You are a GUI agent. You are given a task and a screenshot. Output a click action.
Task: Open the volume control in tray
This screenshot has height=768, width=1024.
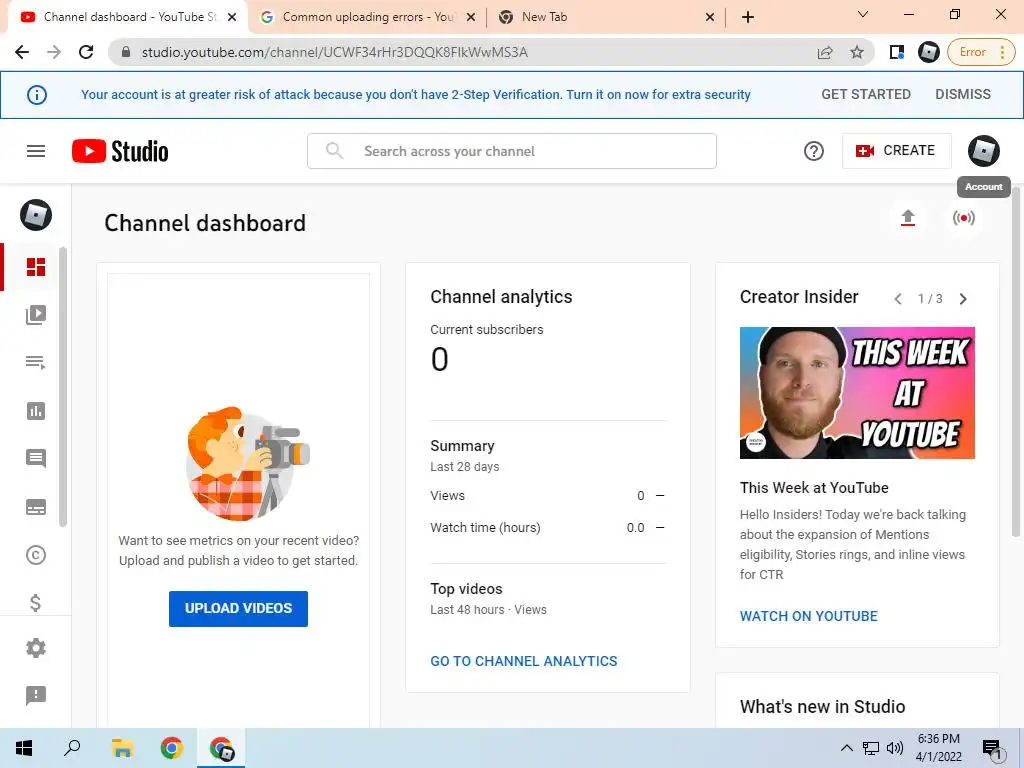[895, 748]
